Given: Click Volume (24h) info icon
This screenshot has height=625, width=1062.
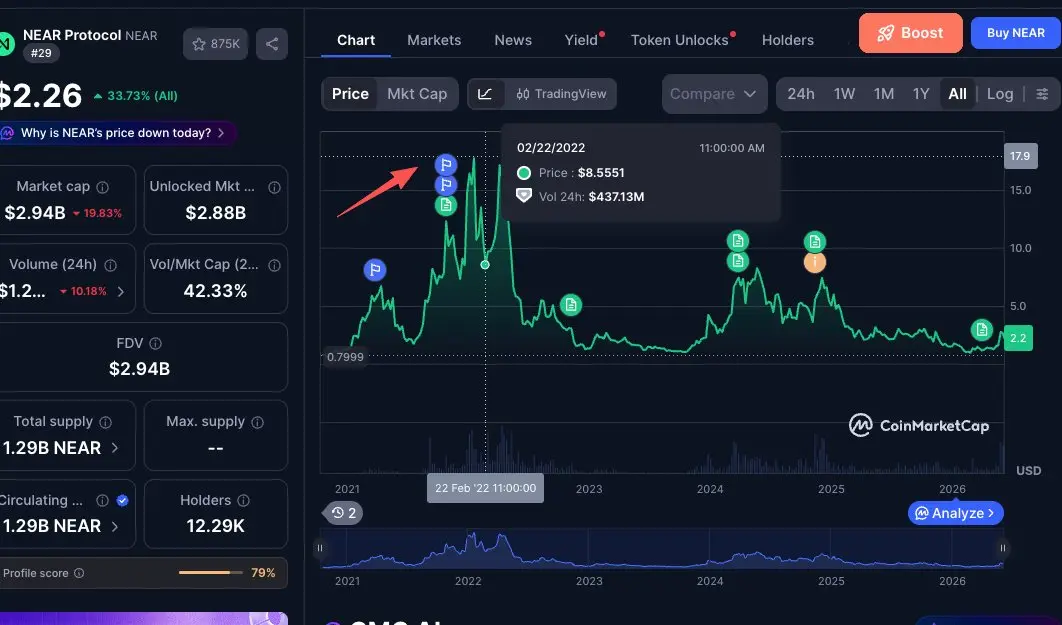Looking at the screenshot, I should pos(110,265).
